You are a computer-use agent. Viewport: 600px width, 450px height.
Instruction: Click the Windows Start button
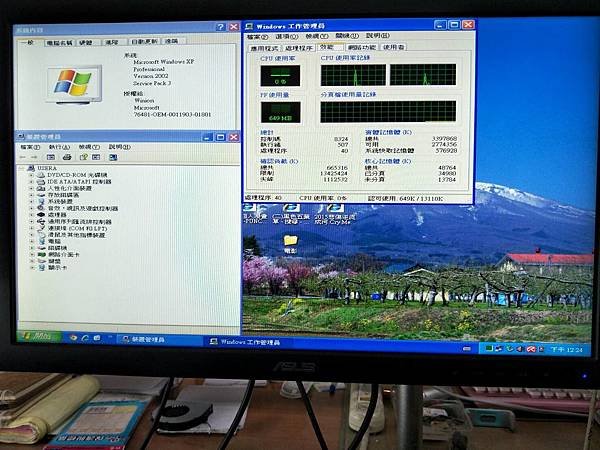pos(40,336)
